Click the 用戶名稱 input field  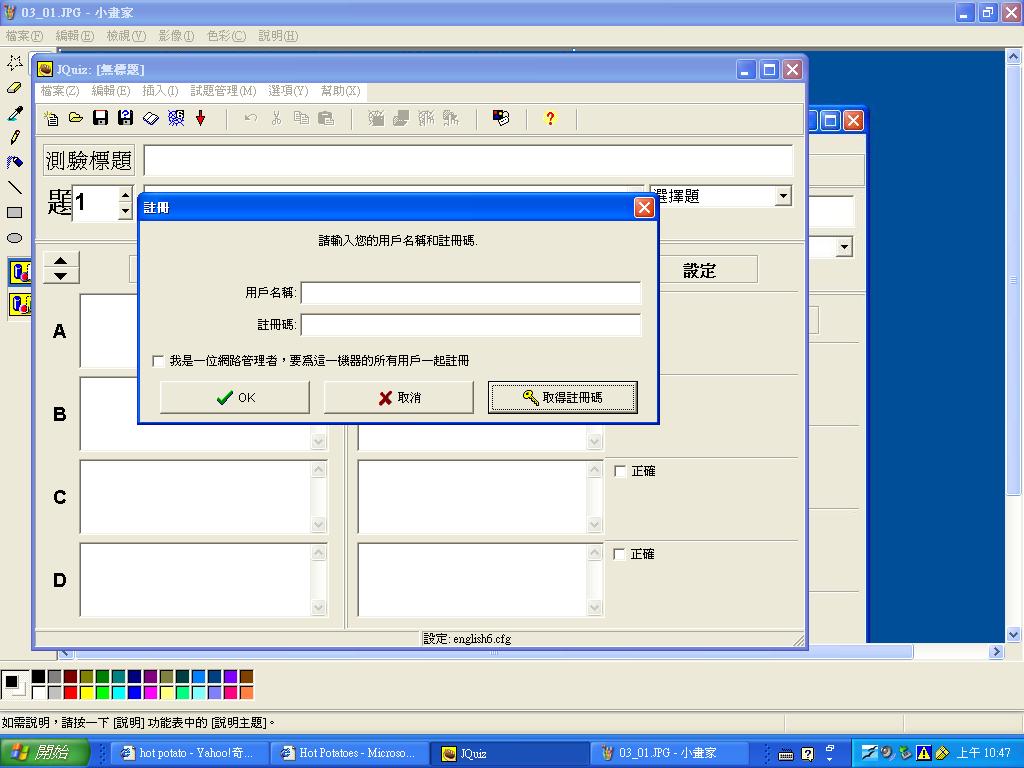[x=470, y=293]
